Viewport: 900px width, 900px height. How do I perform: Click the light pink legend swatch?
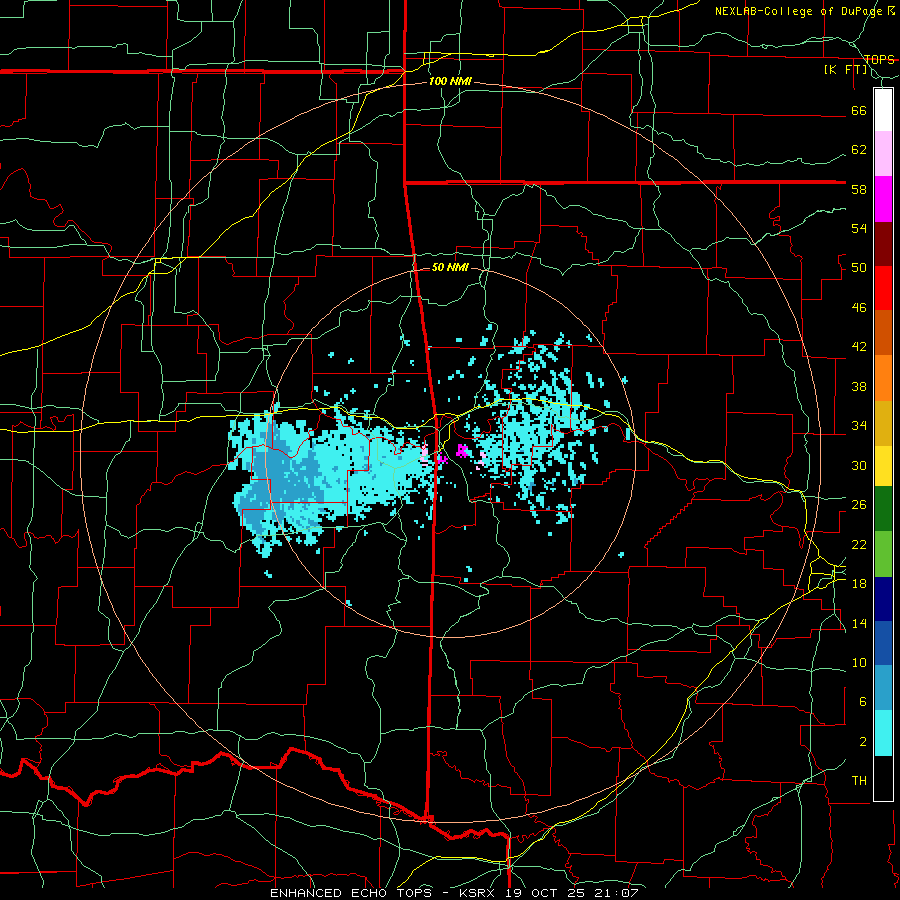click(883, 154)
